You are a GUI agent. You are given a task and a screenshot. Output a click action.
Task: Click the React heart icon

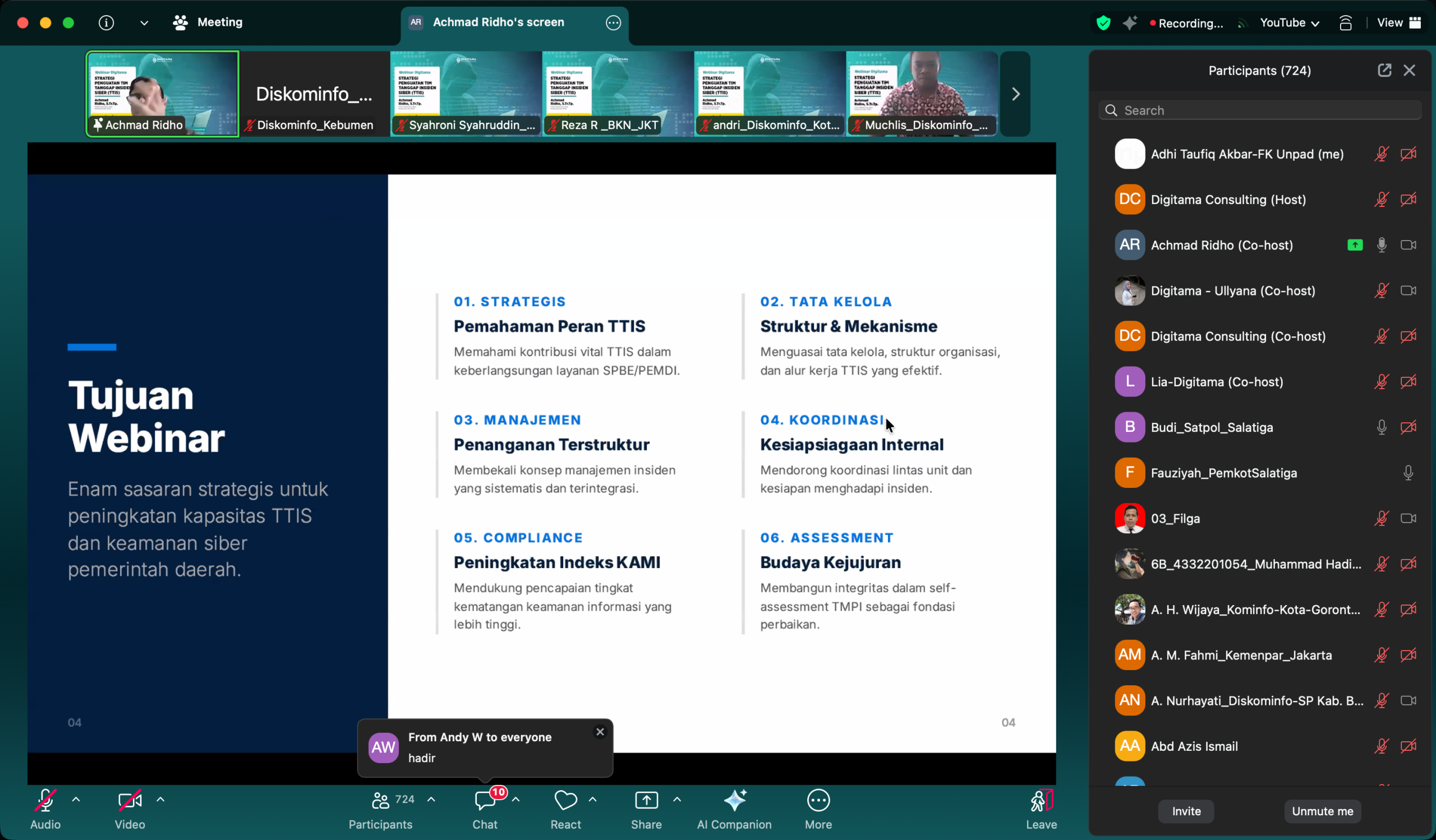click(565, 800)
